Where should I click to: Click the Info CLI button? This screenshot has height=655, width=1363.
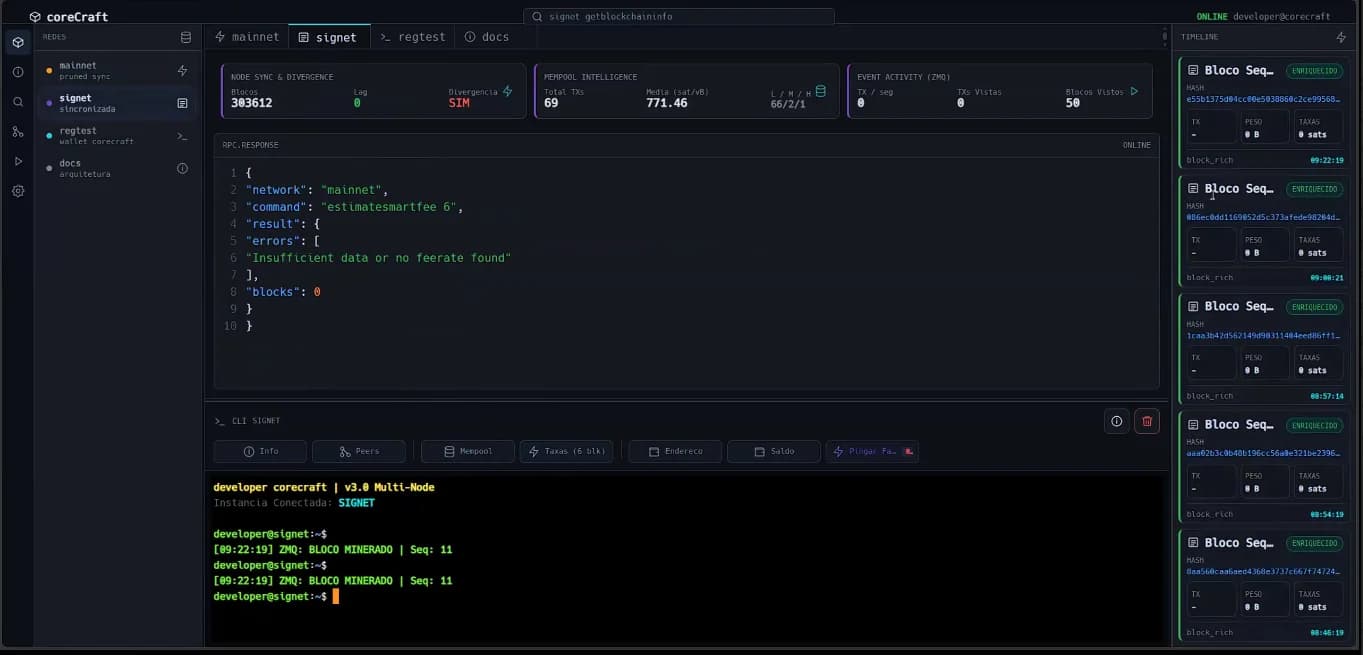pyautogui.click(x=260, y=451)
